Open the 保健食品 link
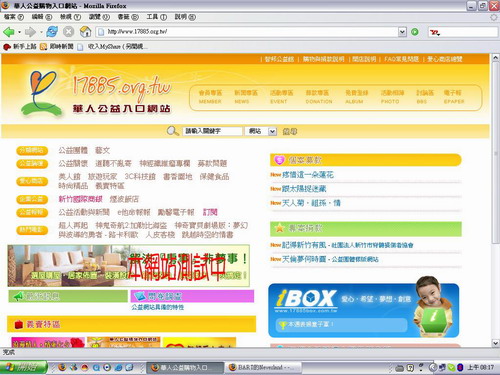500x375 pixels. coord(214,176)
